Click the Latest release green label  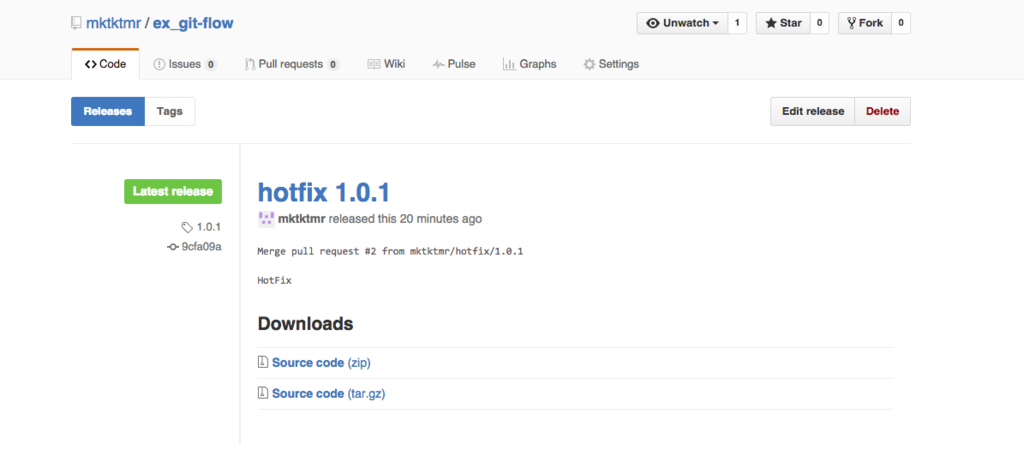click(173, 191)
